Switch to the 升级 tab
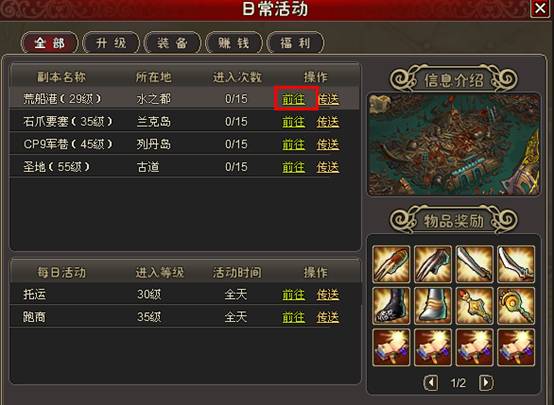Screen dimensions: 554x405 pos(111,43)
